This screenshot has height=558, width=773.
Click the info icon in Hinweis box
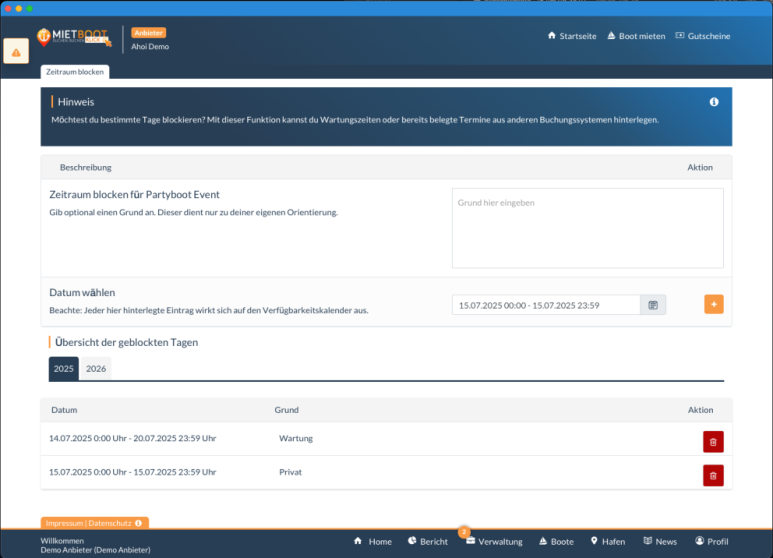click(714, 102)
